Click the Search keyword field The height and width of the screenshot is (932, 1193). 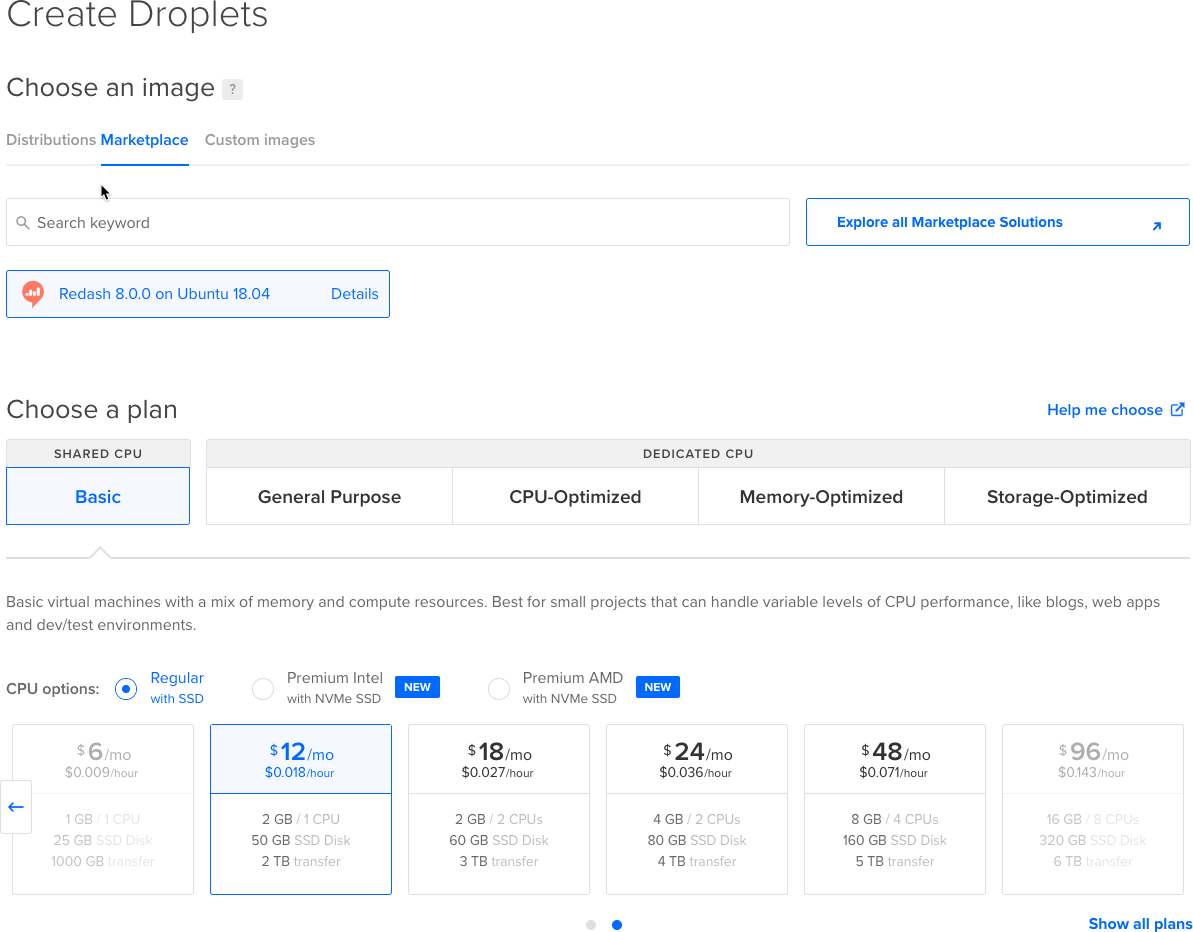398,222
